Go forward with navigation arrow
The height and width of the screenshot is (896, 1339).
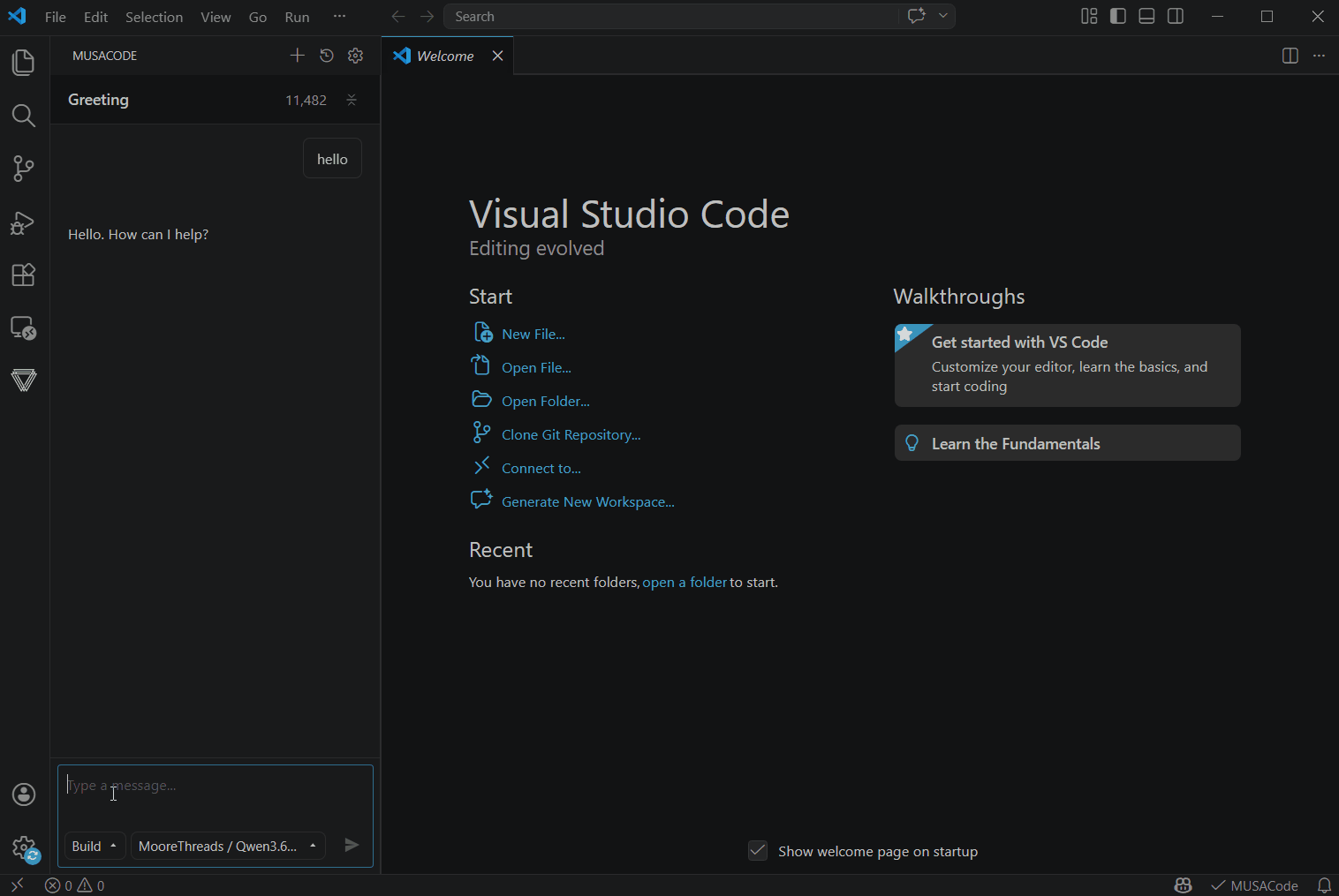427,17
